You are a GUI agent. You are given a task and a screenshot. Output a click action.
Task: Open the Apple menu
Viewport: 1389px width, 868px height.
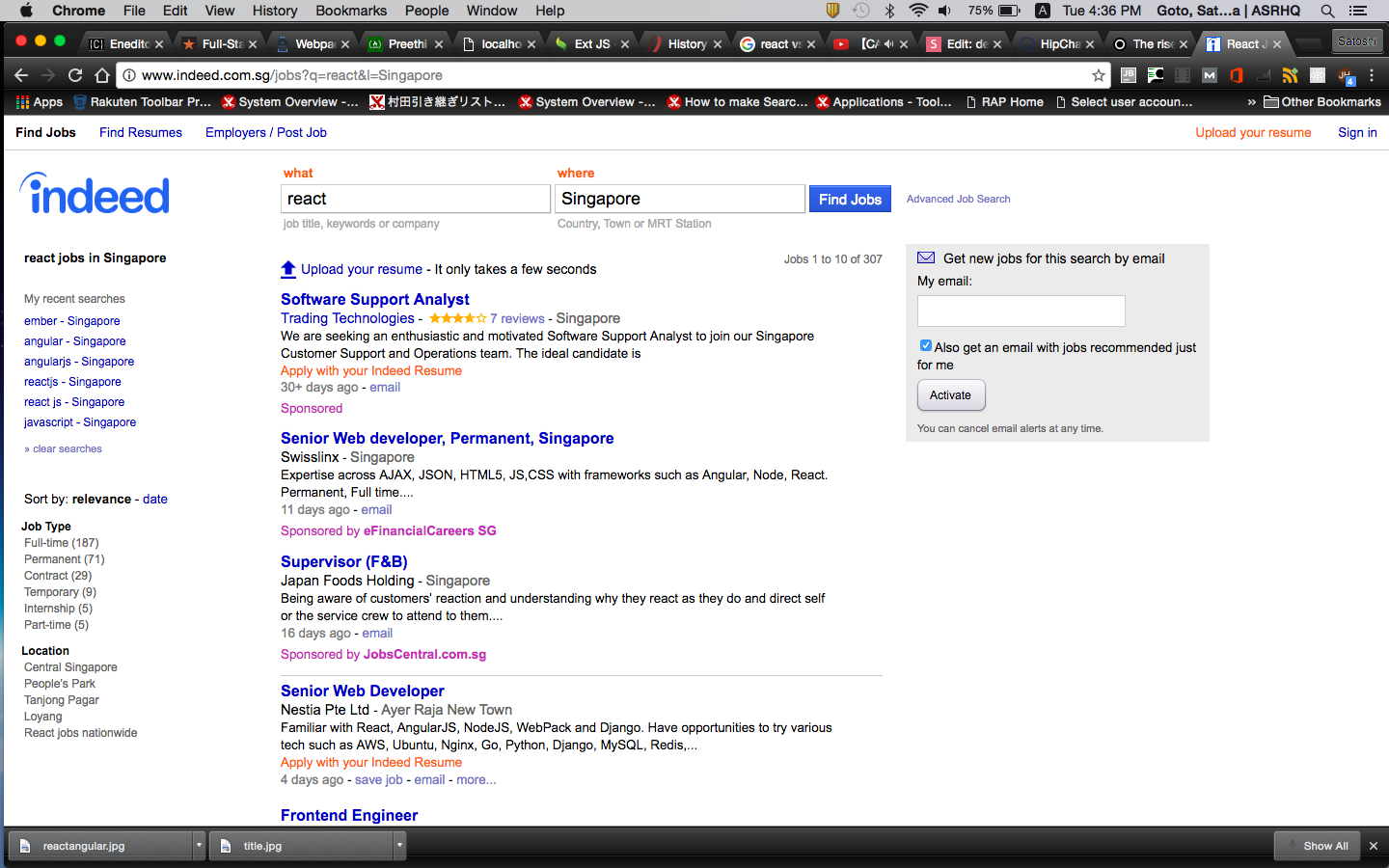click(26, 11)
